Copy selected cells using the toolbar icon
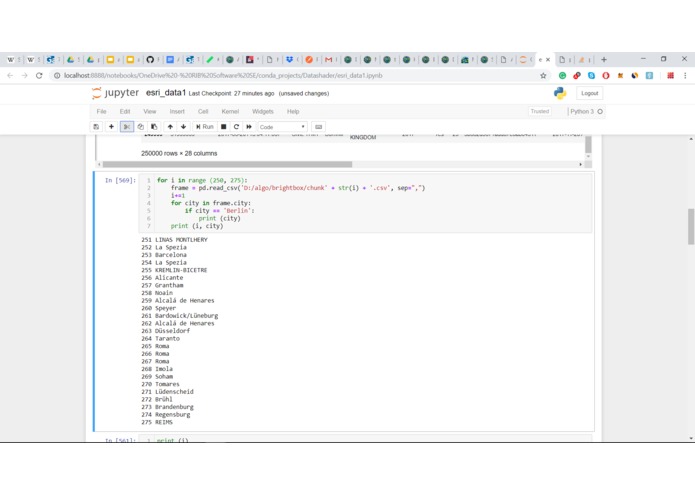Image resolution: width=695 pixels, height=494 pixels. [x=141, y=127]
